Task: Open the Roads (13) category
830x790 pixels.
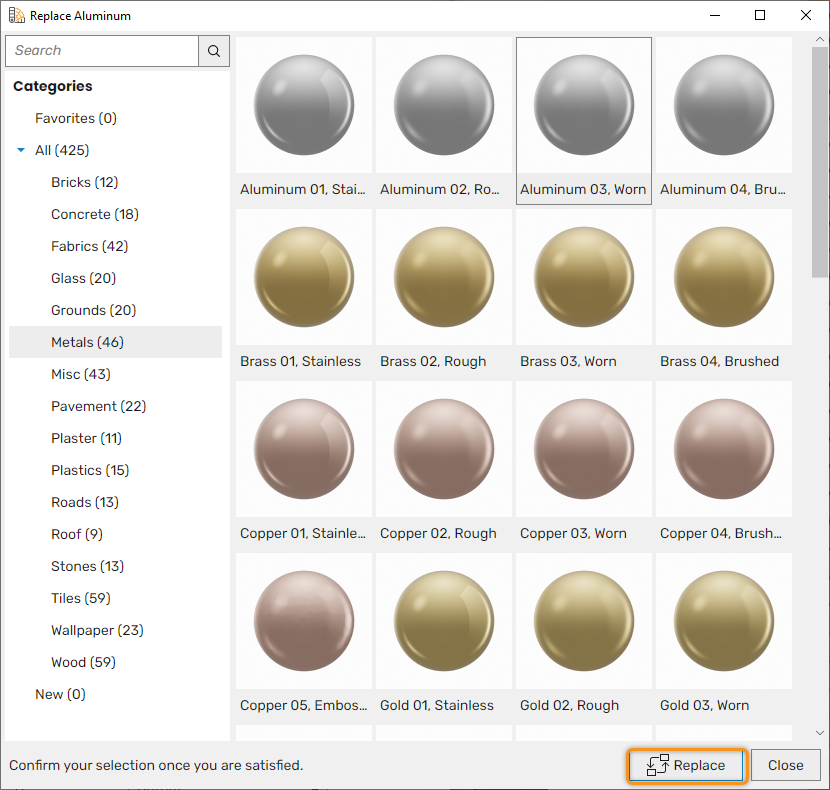Action: 85,502
